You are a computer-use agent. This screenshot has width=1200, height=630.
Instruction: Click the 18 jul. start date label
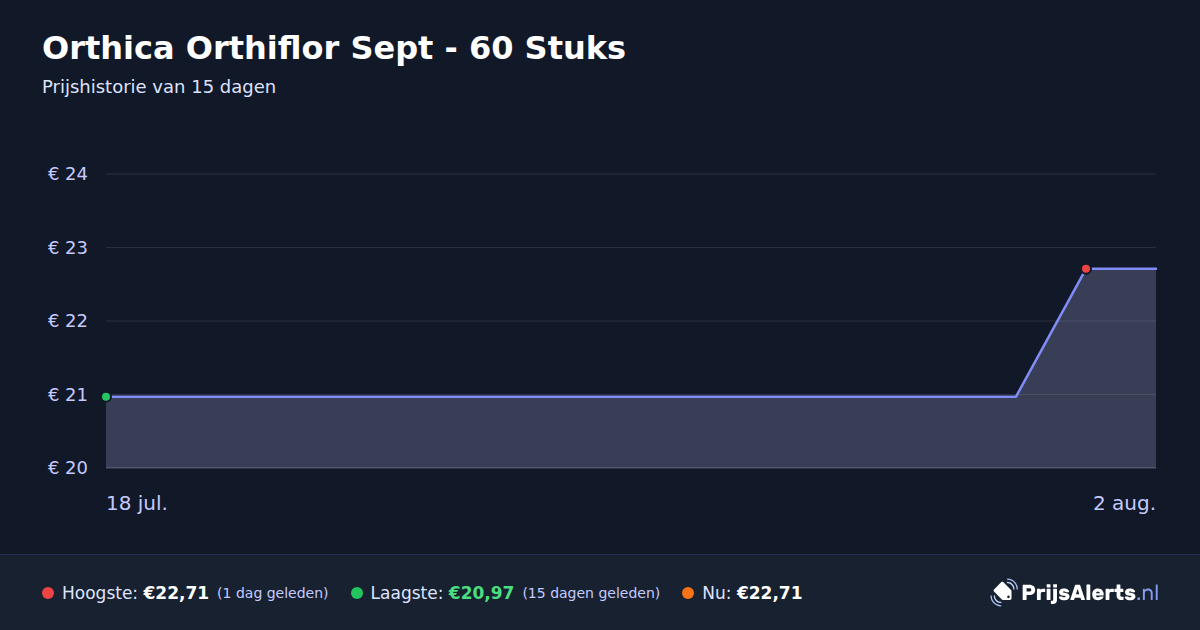(137, 503)
